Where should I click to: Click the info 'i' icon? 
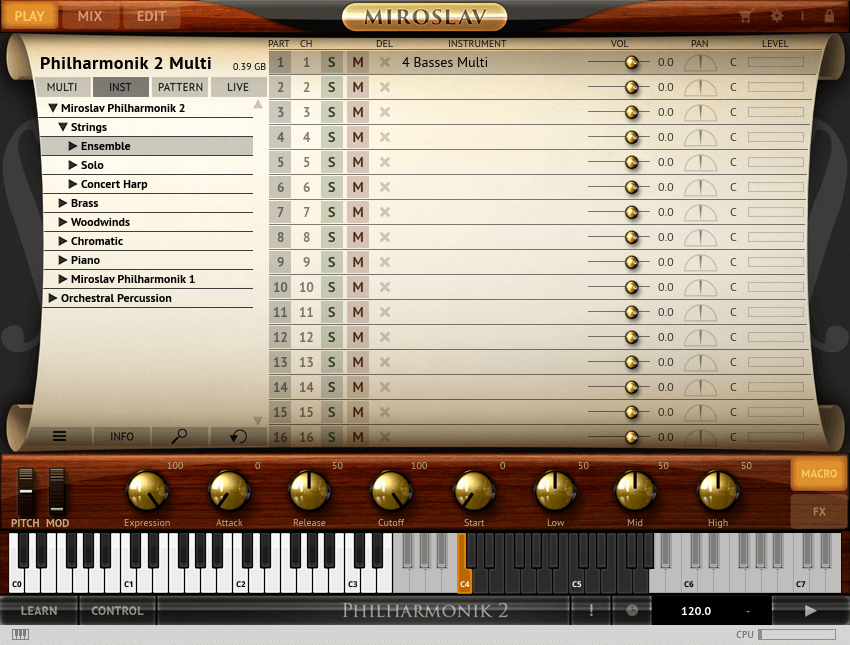click(x=802, y=16)
